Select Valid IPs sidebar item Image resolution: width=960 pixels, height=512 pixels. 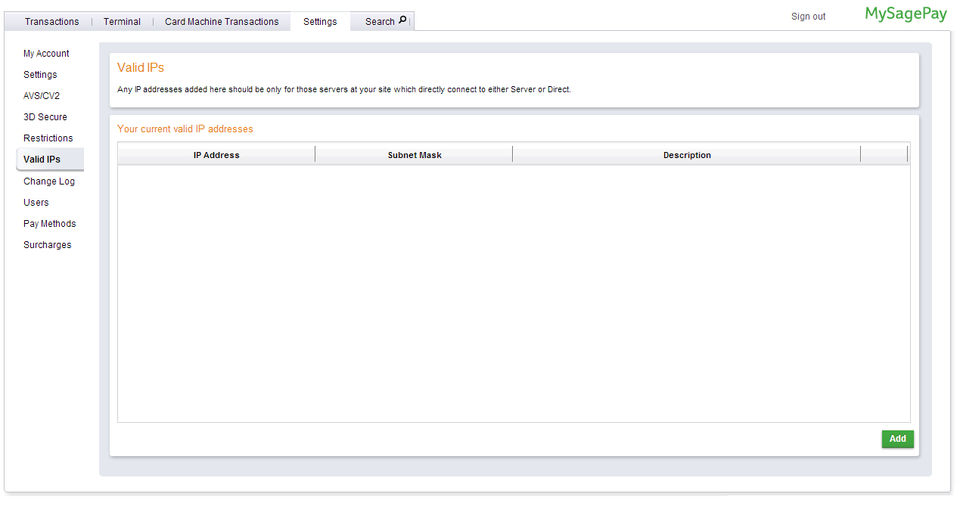(50, 159)
